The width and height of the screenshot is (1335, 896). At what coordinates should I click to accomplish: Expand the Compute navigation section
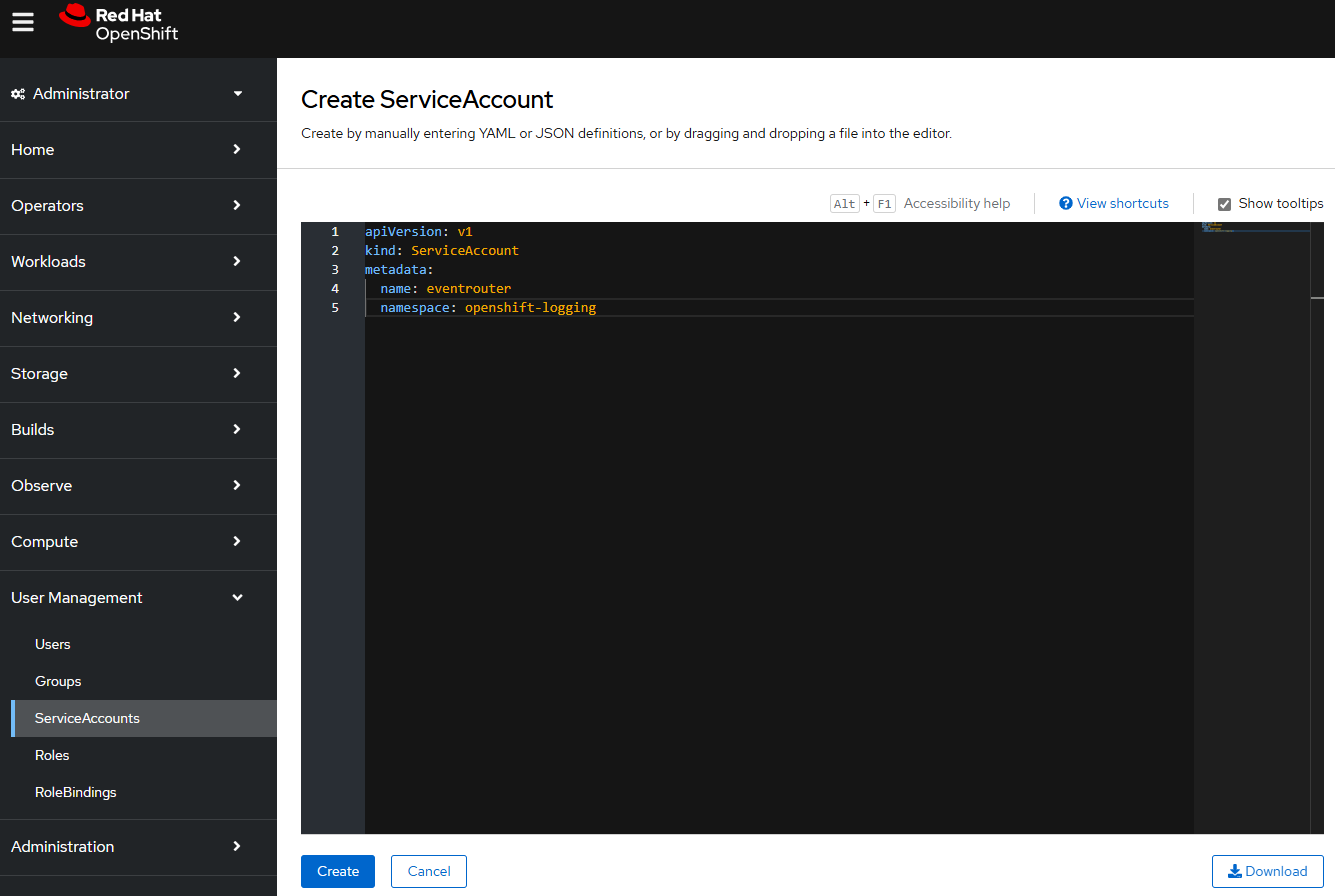pyautogui.click(x=138, y=542)
